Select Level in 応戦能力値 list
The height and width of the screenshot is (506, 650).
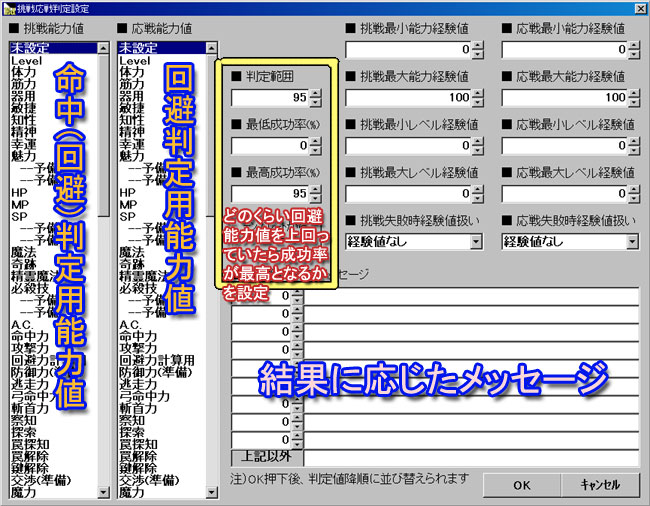coord(135,61)
